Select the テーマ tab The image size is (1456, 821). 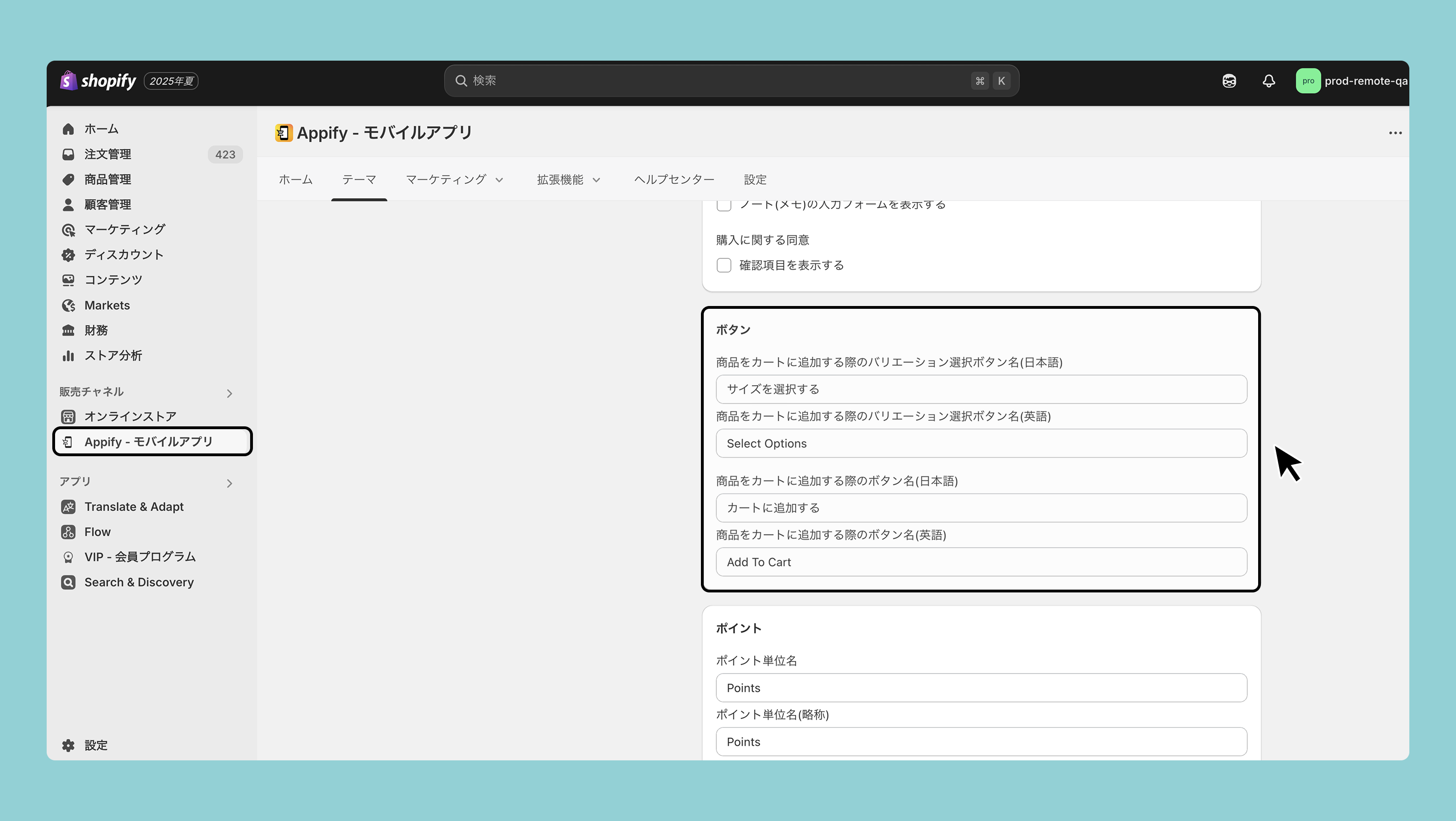click(359, 180)
